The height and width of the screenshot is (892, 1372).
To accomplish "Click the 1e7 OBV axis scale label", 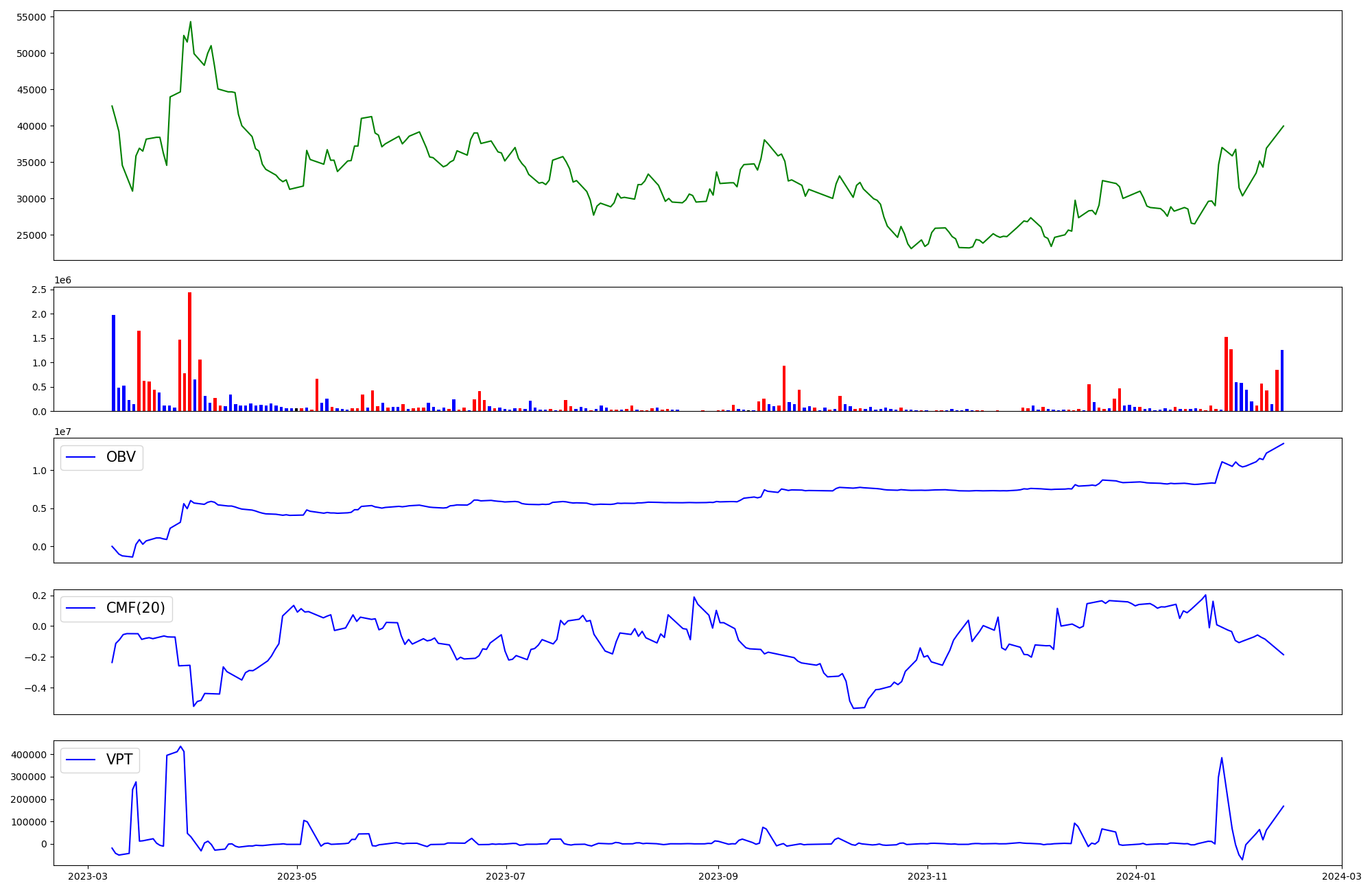I will coord(62,432).
